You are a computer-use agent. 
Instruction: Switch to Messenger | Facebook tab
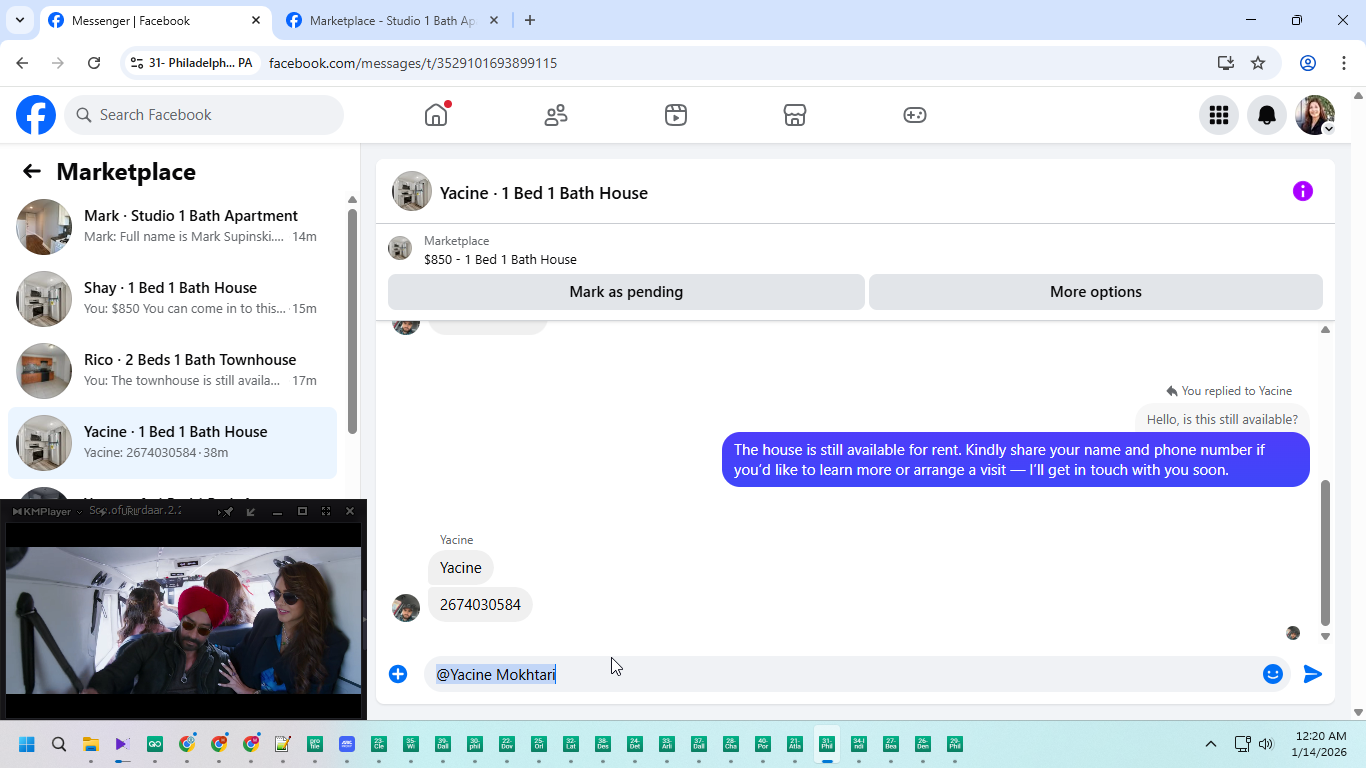click(x=155, y=20)
